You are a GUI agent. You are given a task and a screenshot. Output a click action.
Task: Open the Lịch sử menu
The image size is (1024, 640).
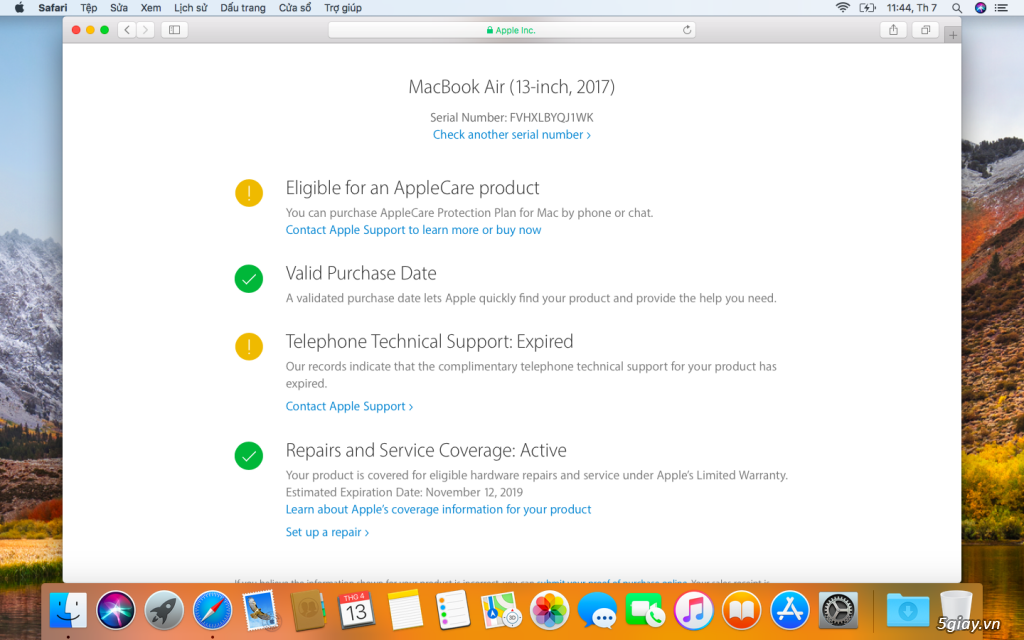[x=191, y=8]
